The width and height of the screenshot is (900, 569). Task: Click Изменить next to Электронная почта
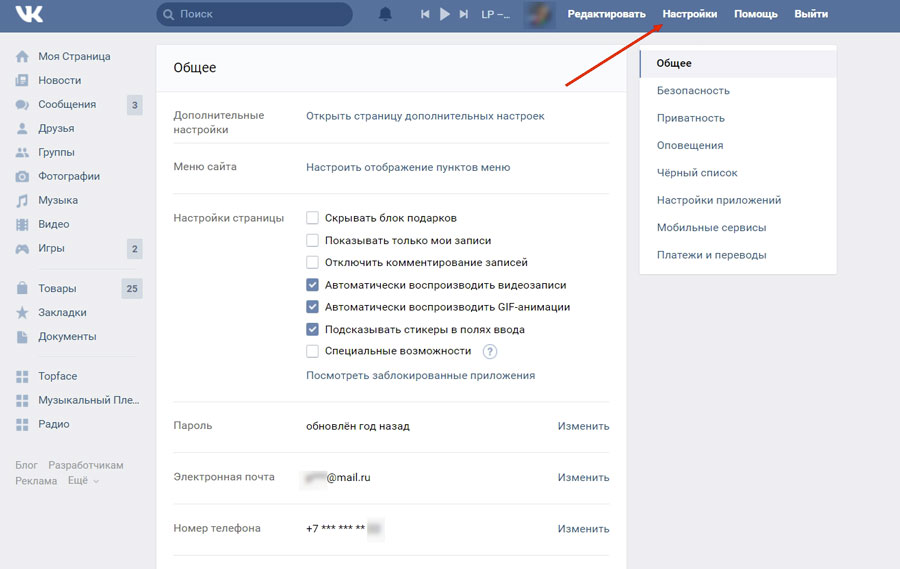583,477
